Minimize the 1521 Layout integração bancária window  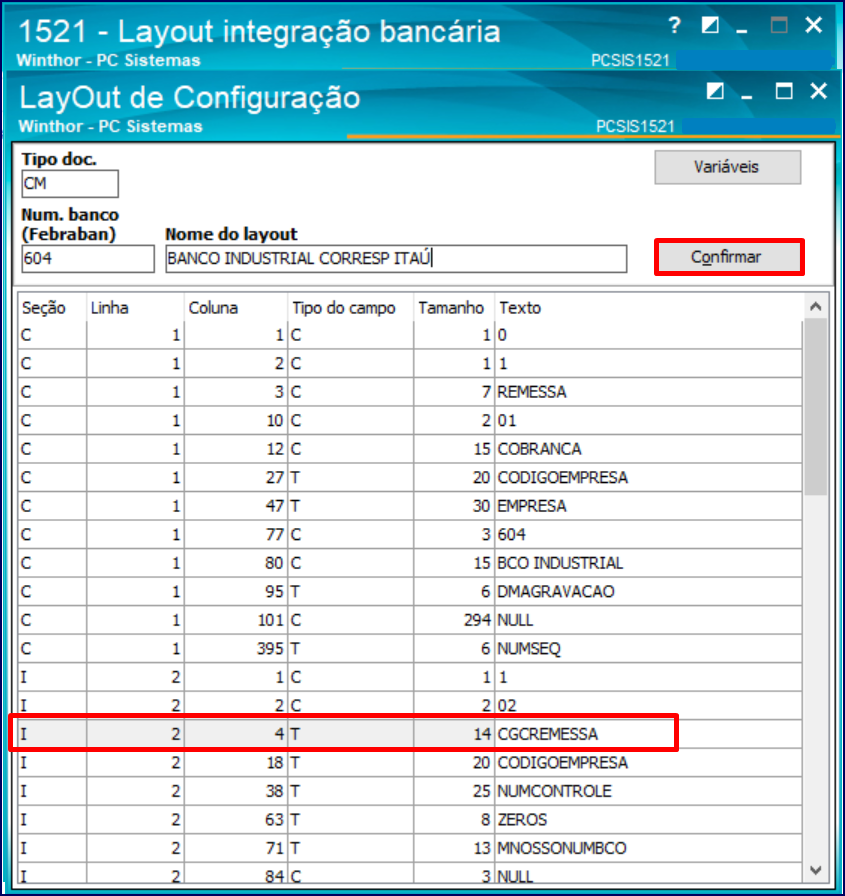pos(742,30)
